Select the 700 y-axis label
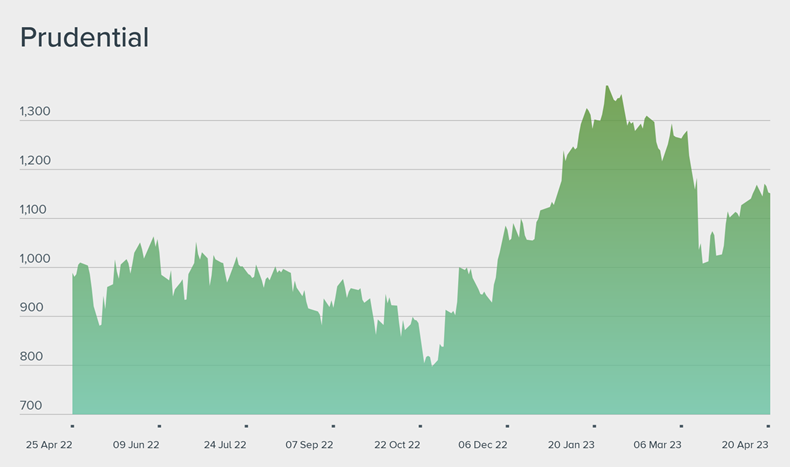This screenshot has height=467, width=790. pos(31,405)
